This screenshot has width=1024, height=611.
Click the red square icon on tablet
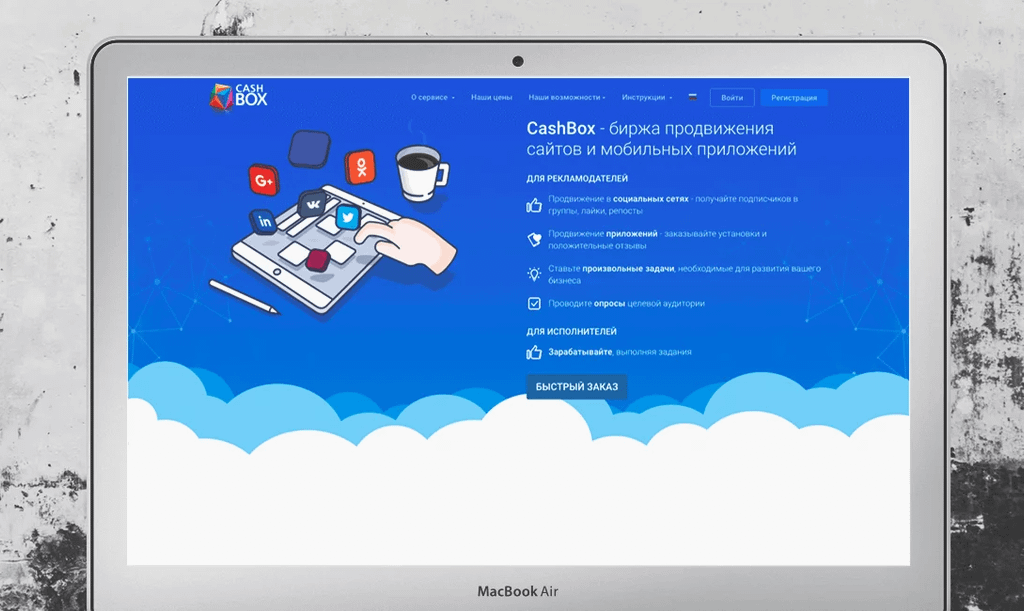pyautogui.click(x=317, y=259)
